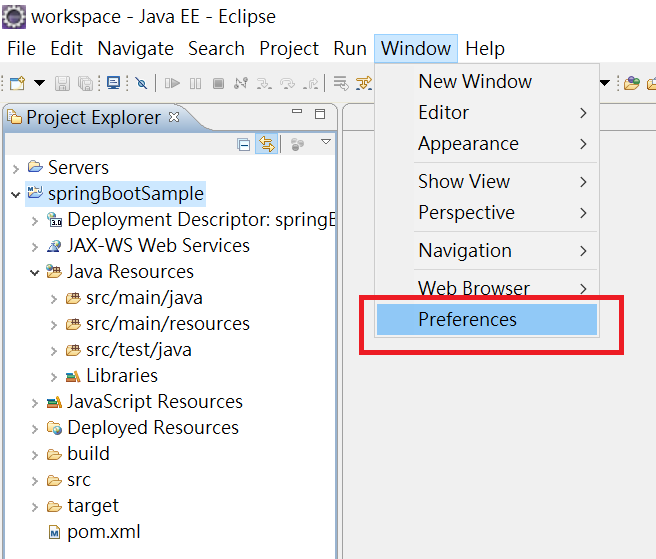Image resolution: width=656 pixels, height=559 pixels.
Task: Select the springBootSample project
Action: pyautogui.click(x=115, y=194)
